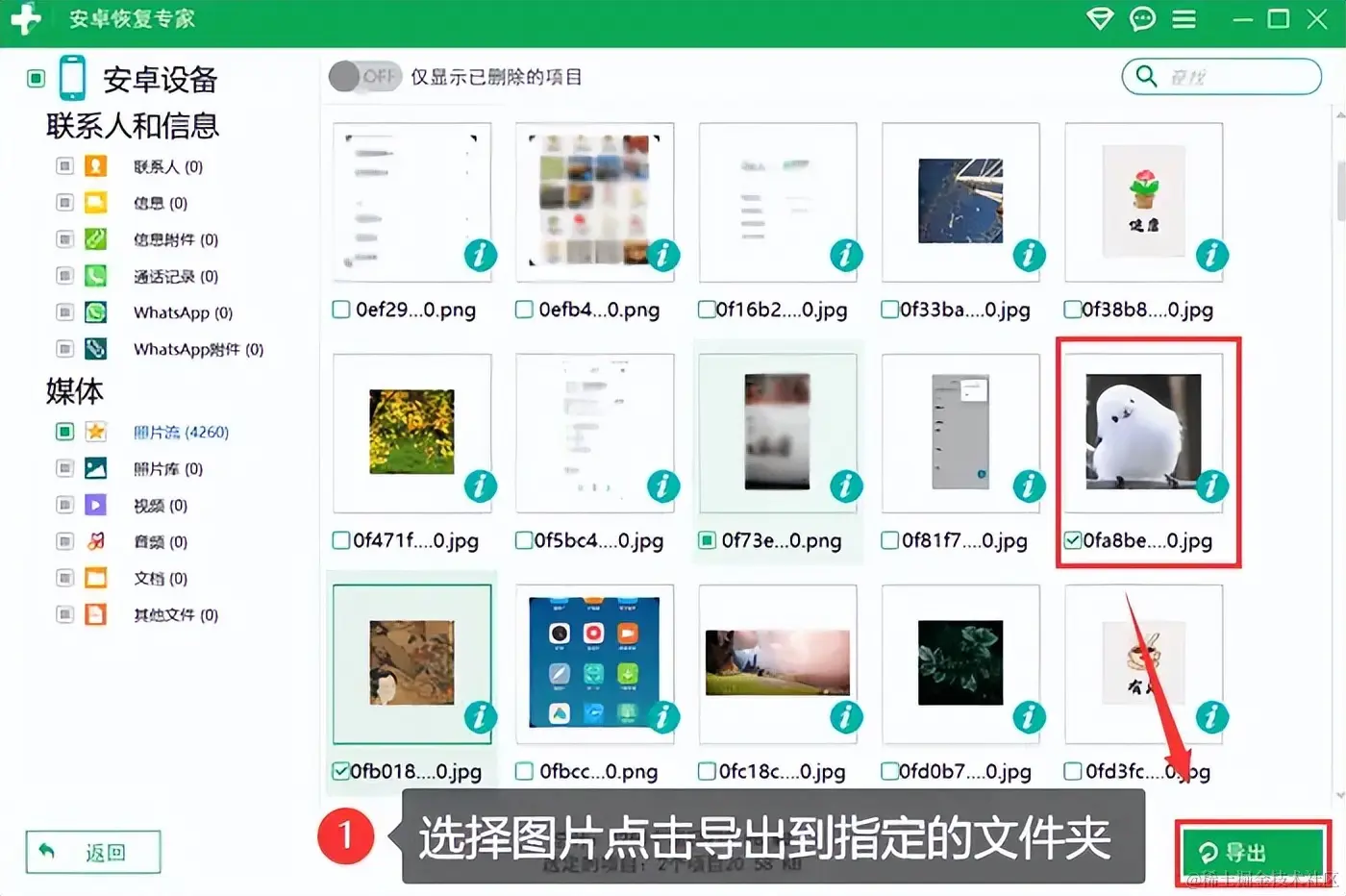Toggle 仅显示已删除的项目 switch on
Image resolution: width=1346 pixels, height=896 pixels.
coord(363,77)
